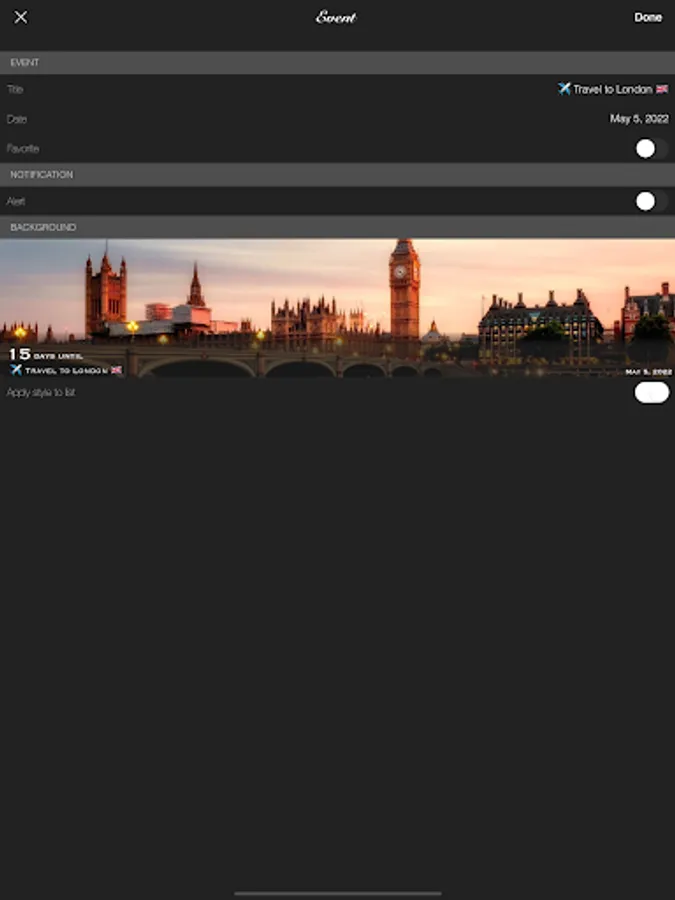
Task: Click the UK flag emoji in the title
Action: click(x=662, y=89)
